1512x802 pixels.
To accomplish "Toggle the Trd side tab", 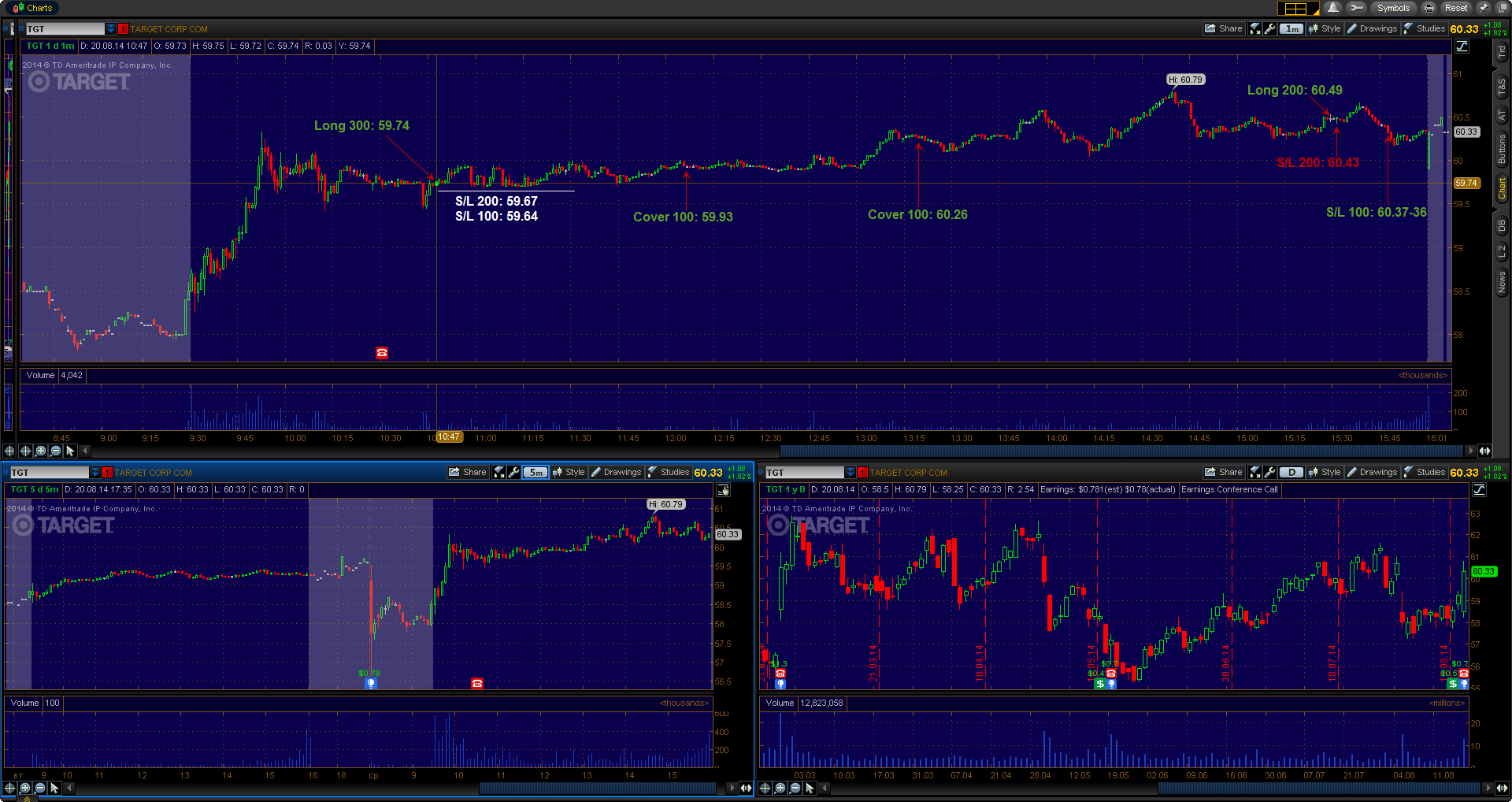I will pyautogui.click(x=1502, y=52).
